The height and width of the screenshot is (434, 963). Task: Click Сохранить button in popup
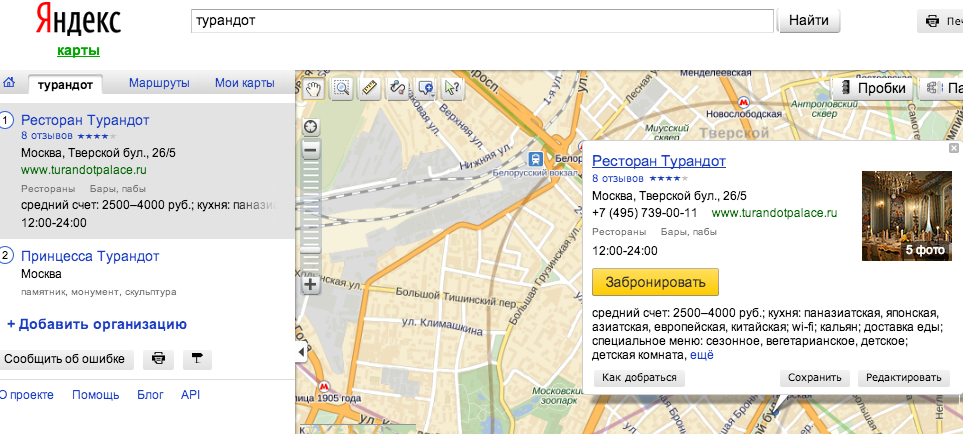point(815,378)
